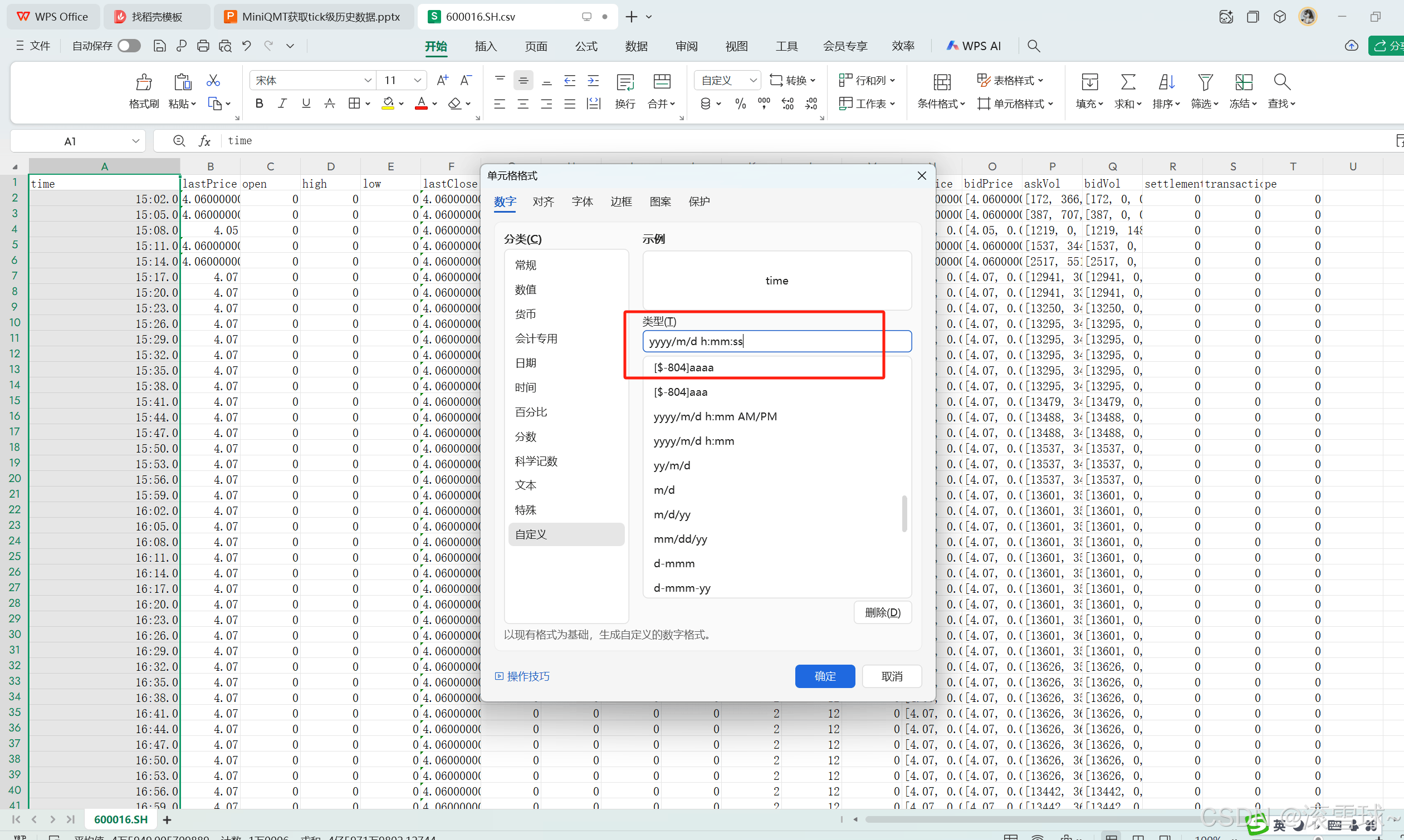Click the percent style icon
1404x840 pixels.
coord(740,104)
